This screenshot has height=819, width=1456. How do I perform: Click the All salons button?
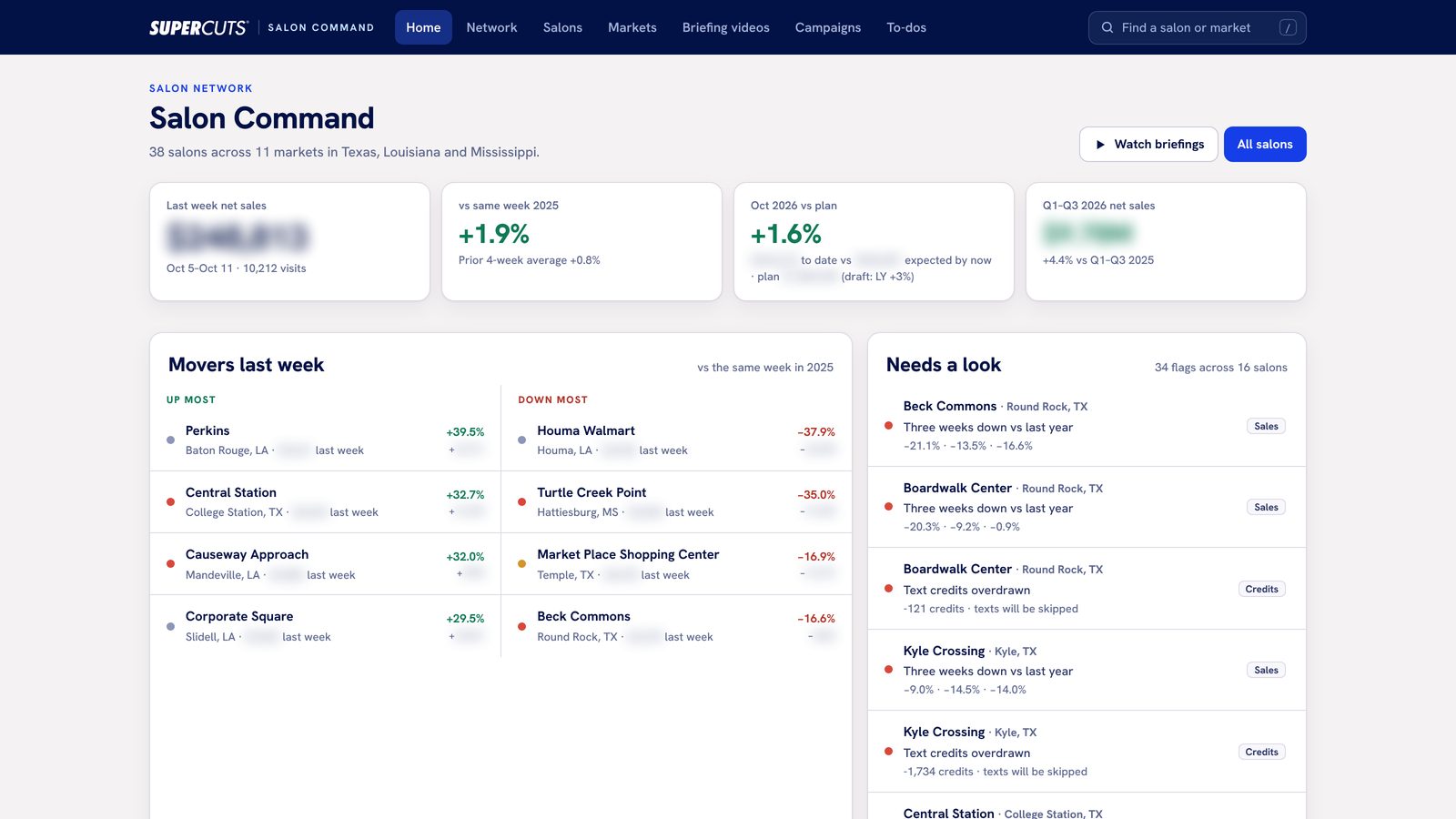pyautogui.click(x=1265, y=145)
